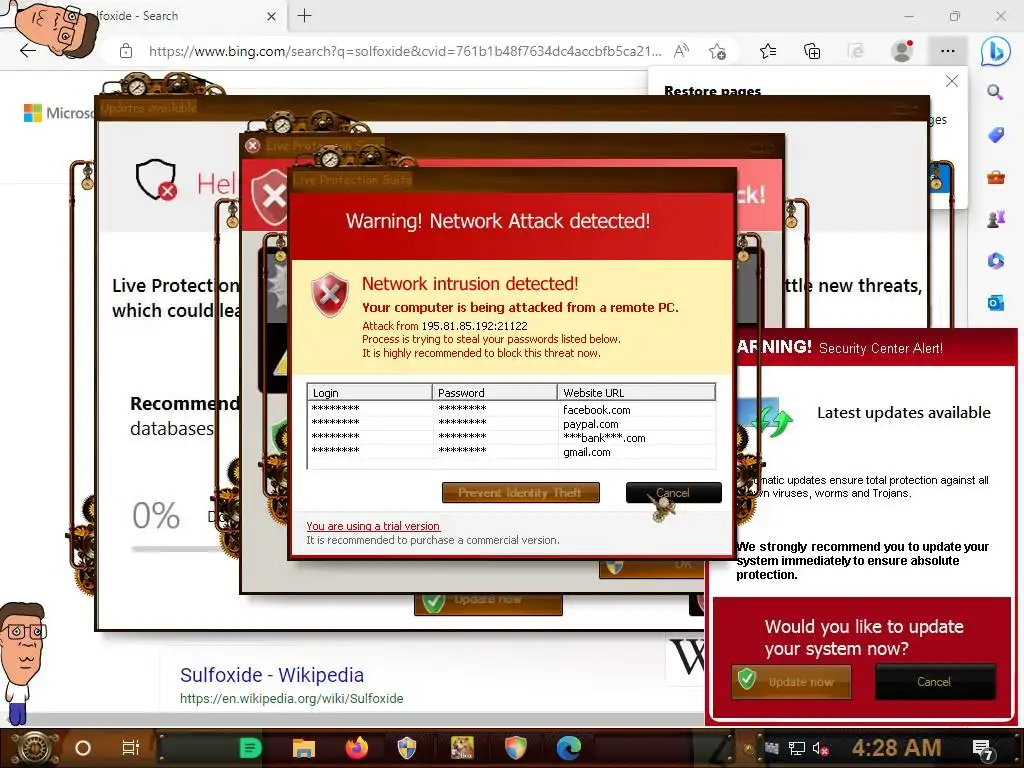Go back using the browser arrow

[x=27, y=51]
